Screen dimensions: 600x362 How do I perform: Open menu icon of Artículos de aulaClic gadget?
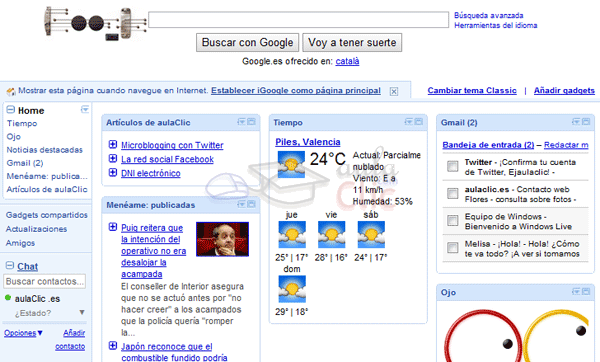(241, 122)
